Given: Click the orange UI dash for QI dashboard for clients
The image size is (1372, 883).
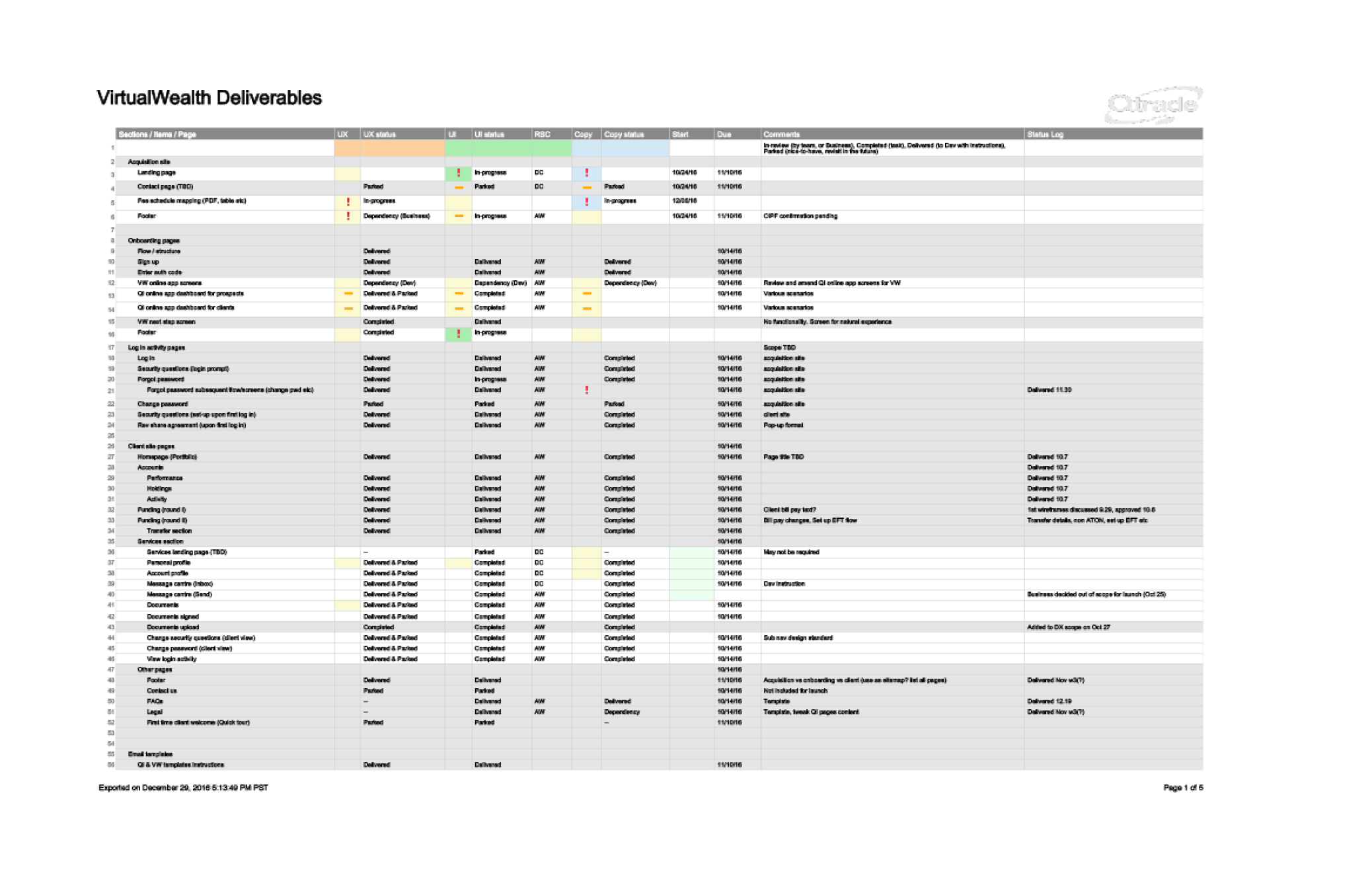Looking at the screenshot, I should point(459,308).
